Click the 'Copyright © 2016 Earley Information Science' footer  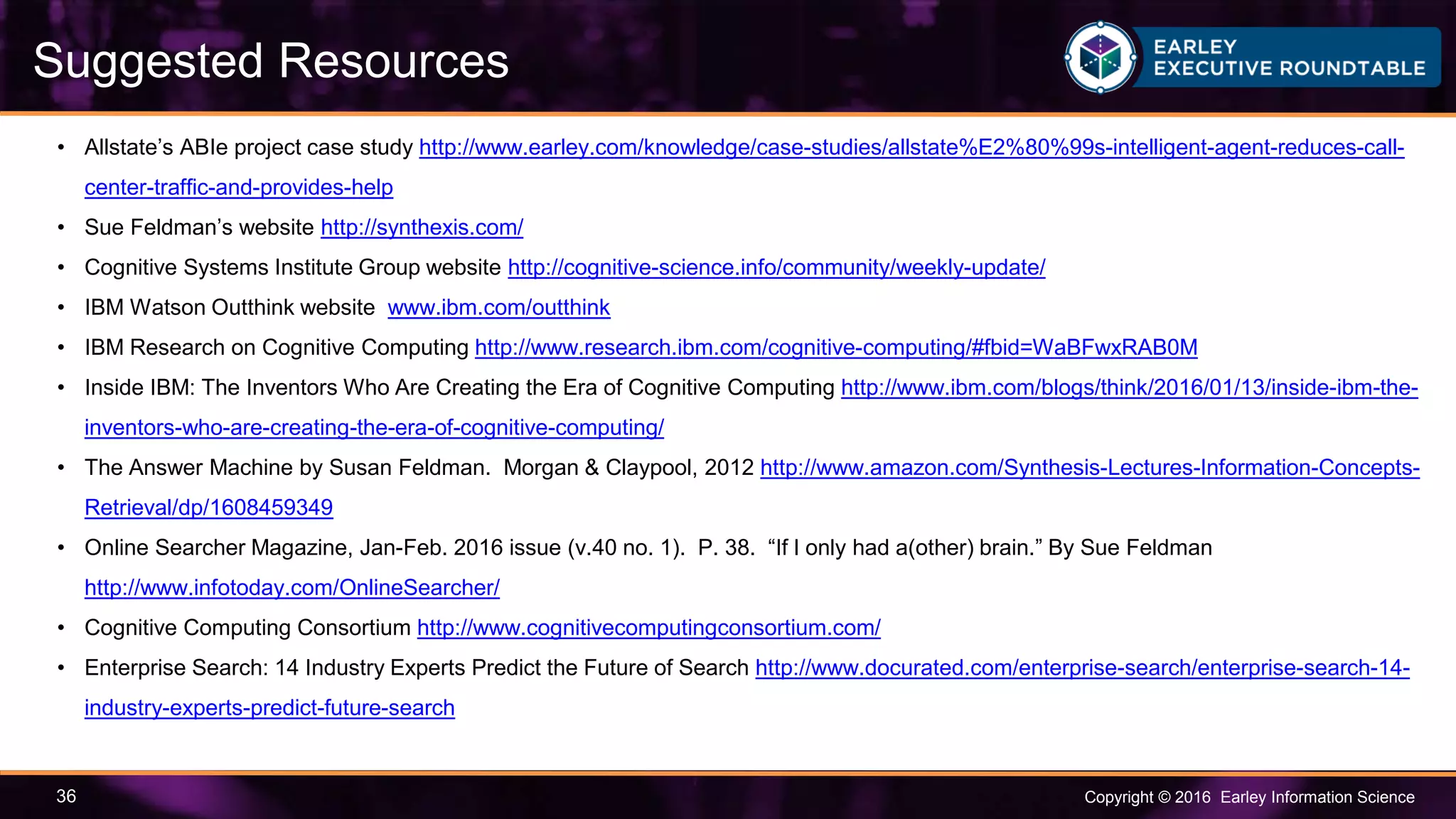tap(1249, 797)
